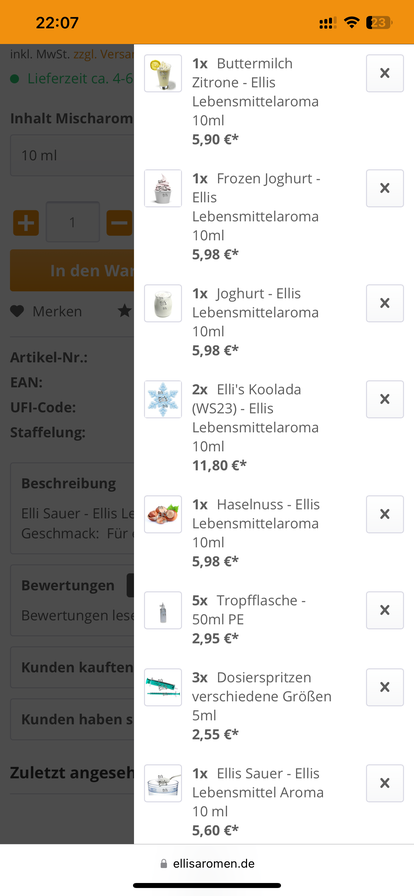Open Haselnuss product thumbnail
Image resolution: width=414 pixels, height=896 pixels.
tap(163, 514)
